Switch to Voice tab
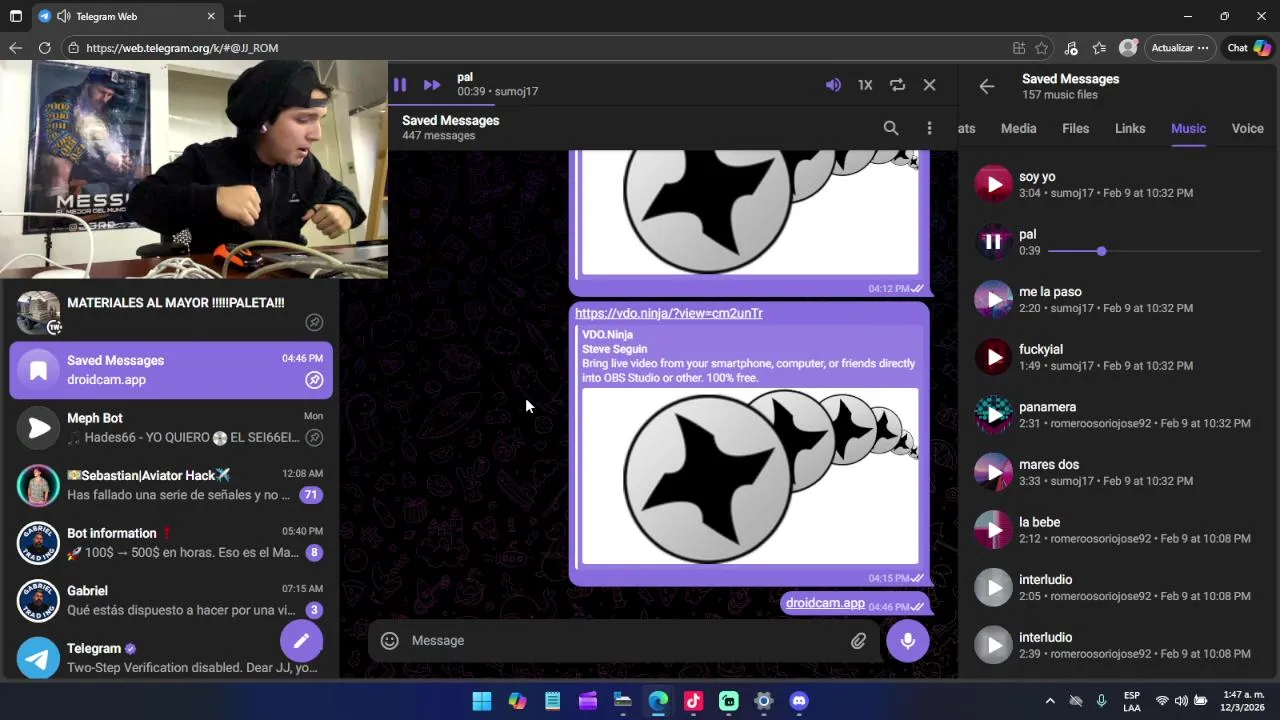The image size is (1280, 720). [1247, 128]
